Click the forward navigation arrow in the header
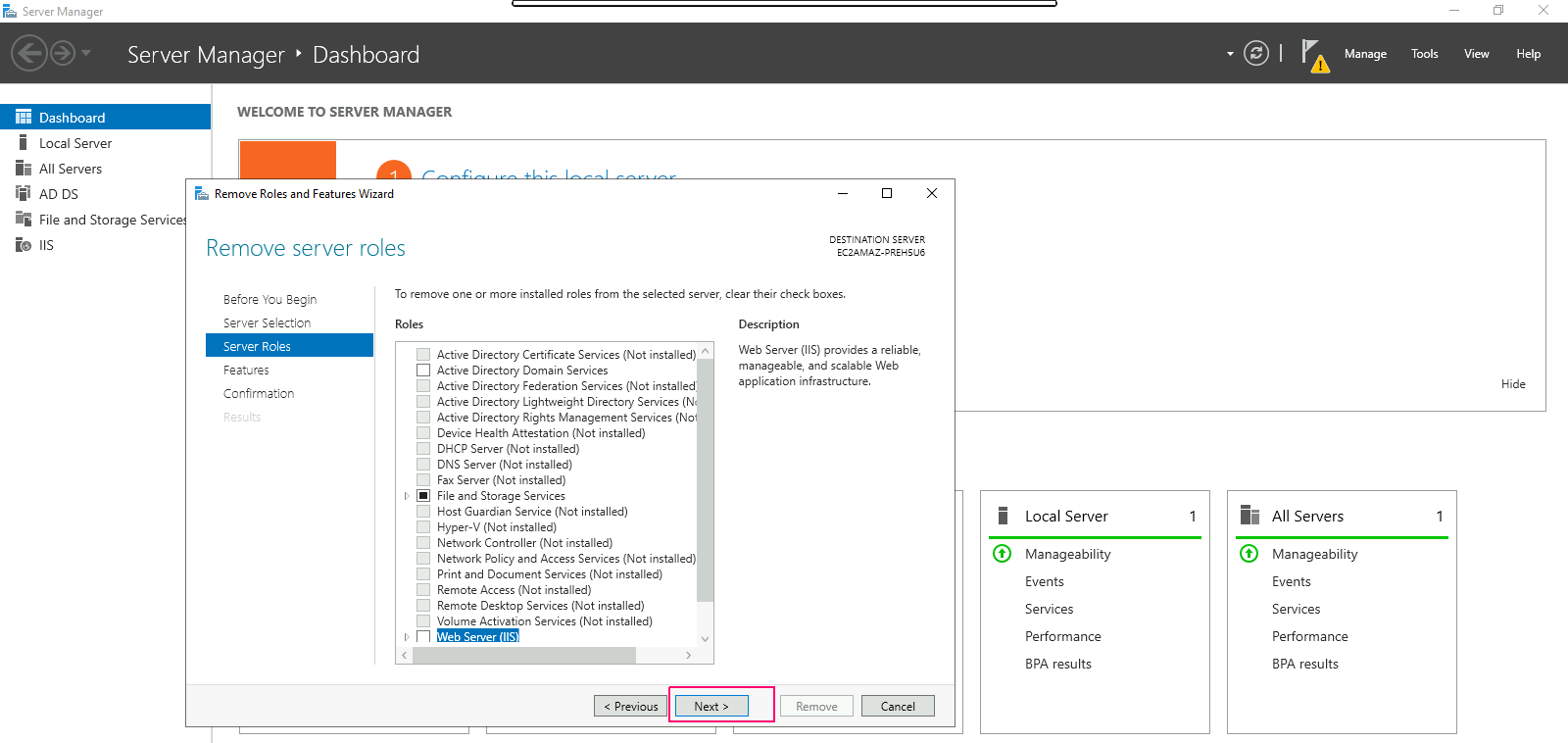Viewport: 1568px width, 743px height. (x=63, y=53)
